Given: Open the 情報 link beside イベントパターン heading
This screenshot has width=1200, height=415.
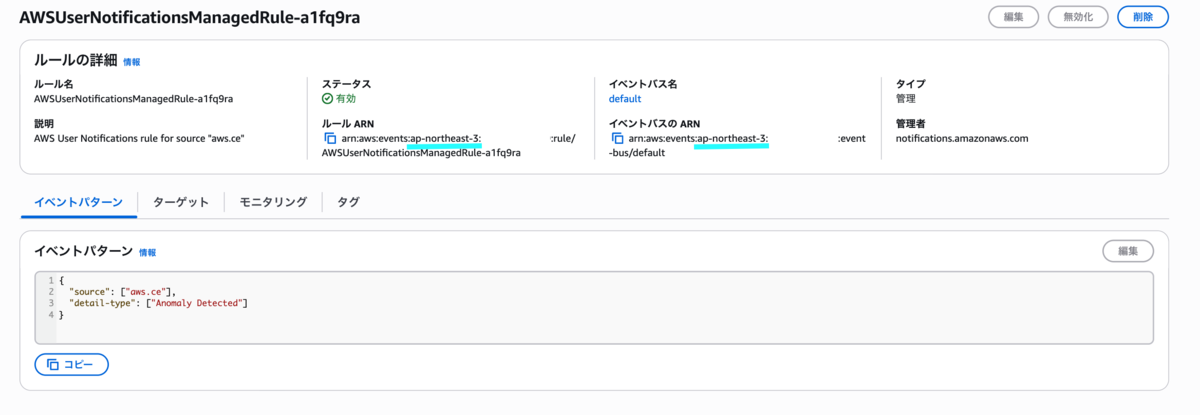Looking at the screenshot, I should (147, 253).
